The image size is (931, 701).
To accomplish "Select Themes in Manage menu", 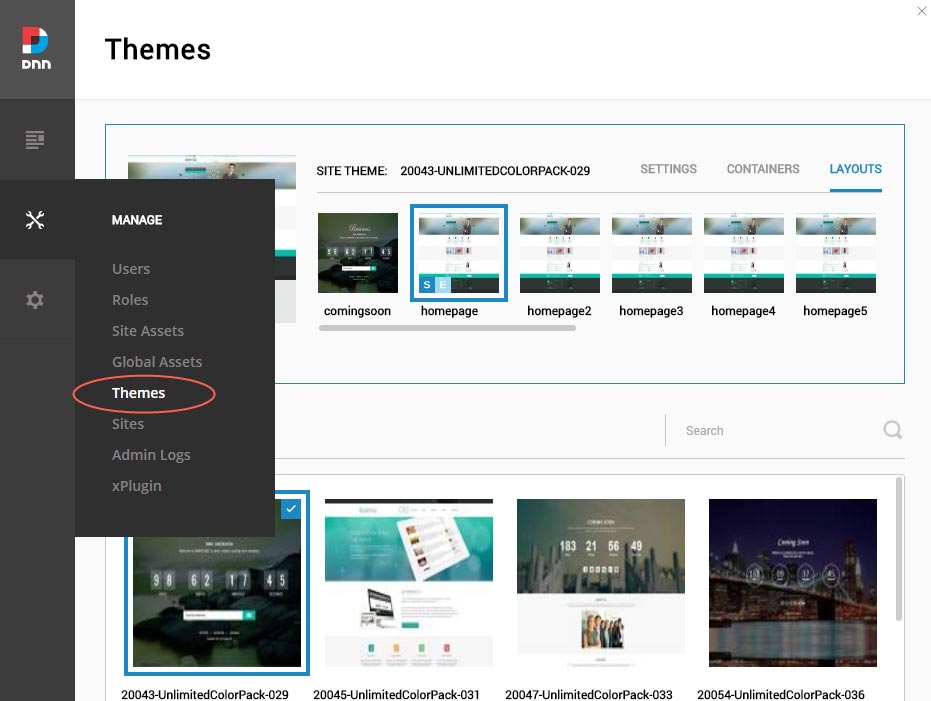I will pyautogui.click(x=138, y=393).
